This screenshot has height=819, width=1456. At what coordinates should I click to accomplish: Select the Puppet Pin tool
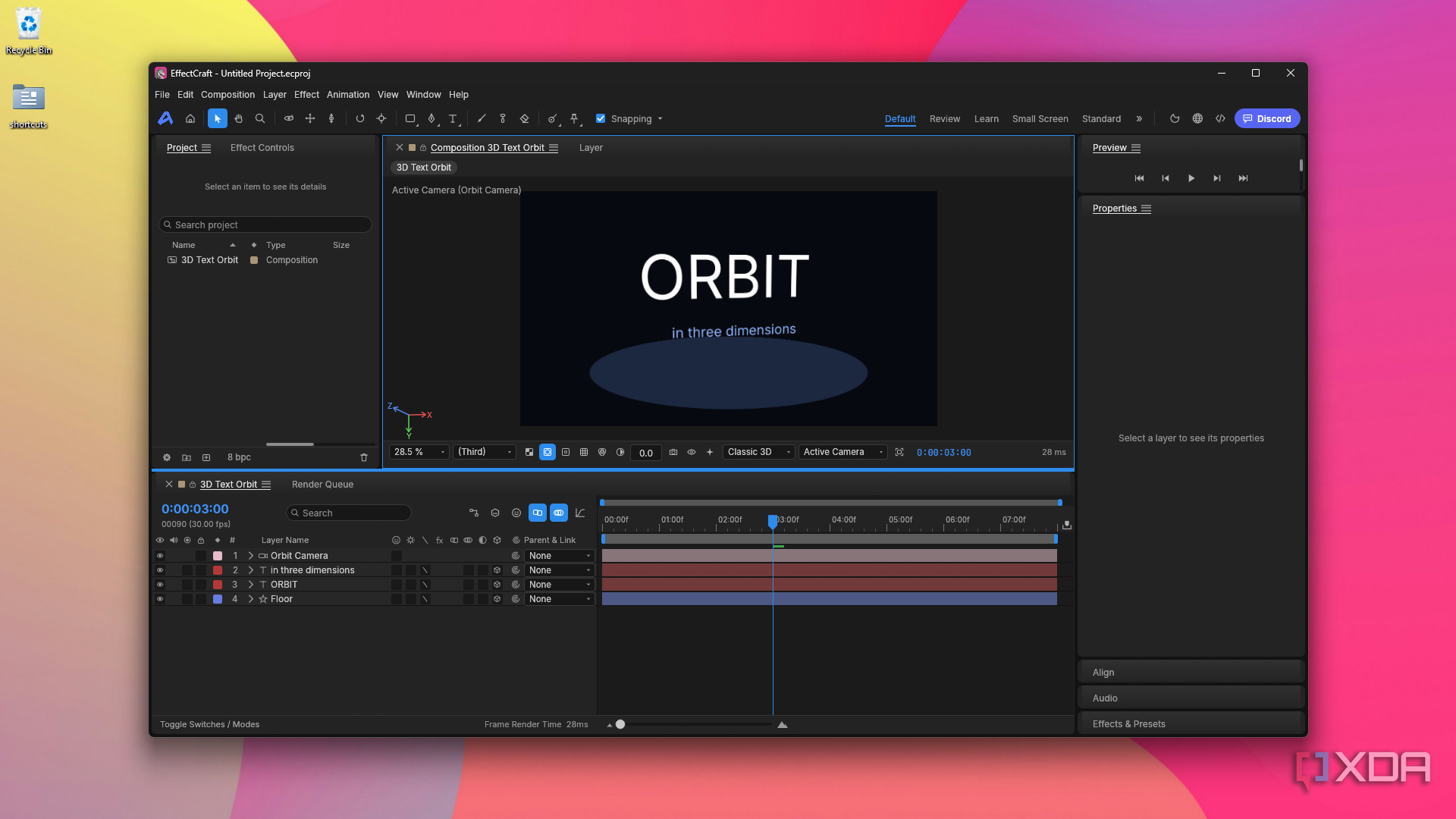[x=574, y=118]
